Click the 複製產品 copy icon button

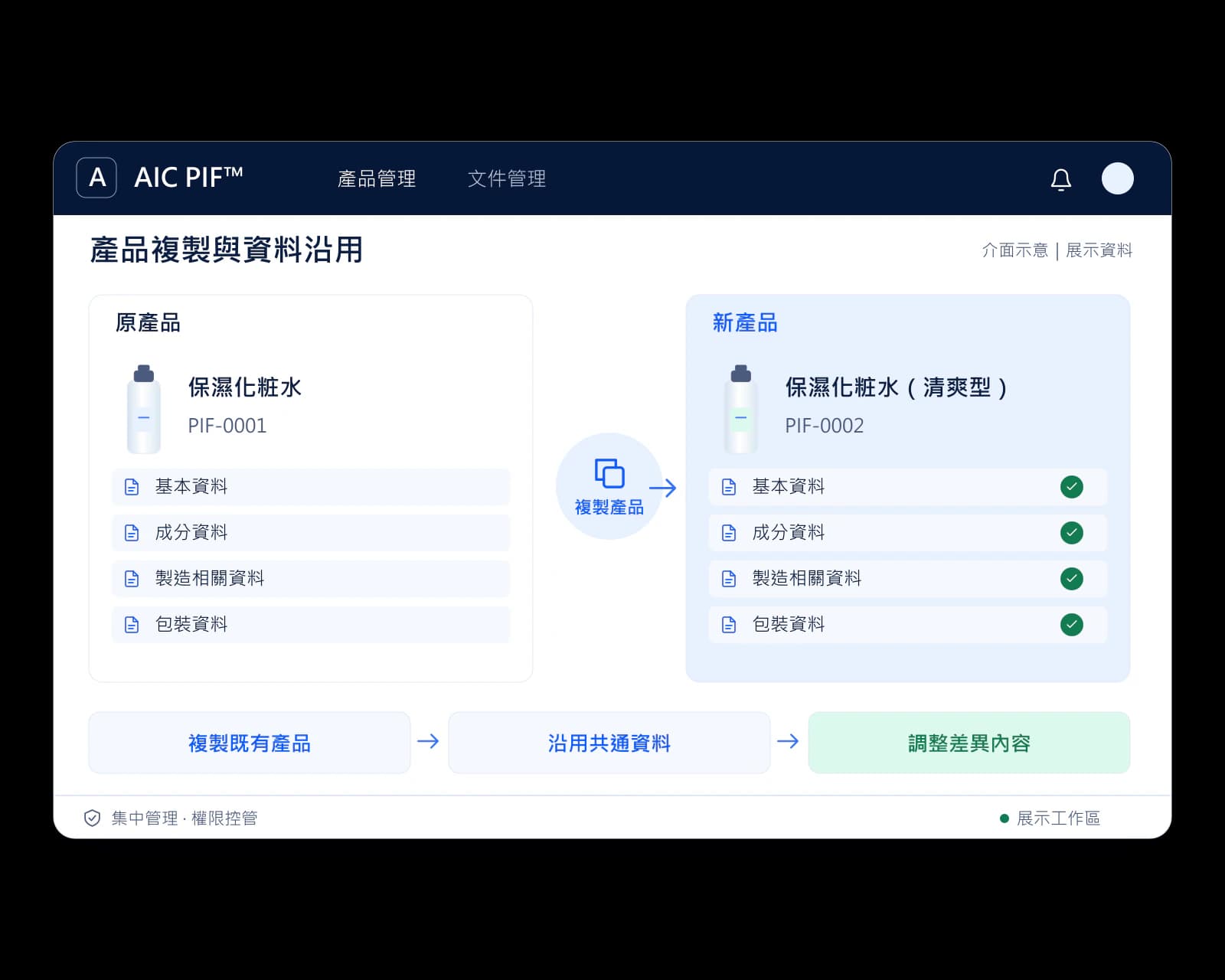pyautogui.click(x=609, y=486)
